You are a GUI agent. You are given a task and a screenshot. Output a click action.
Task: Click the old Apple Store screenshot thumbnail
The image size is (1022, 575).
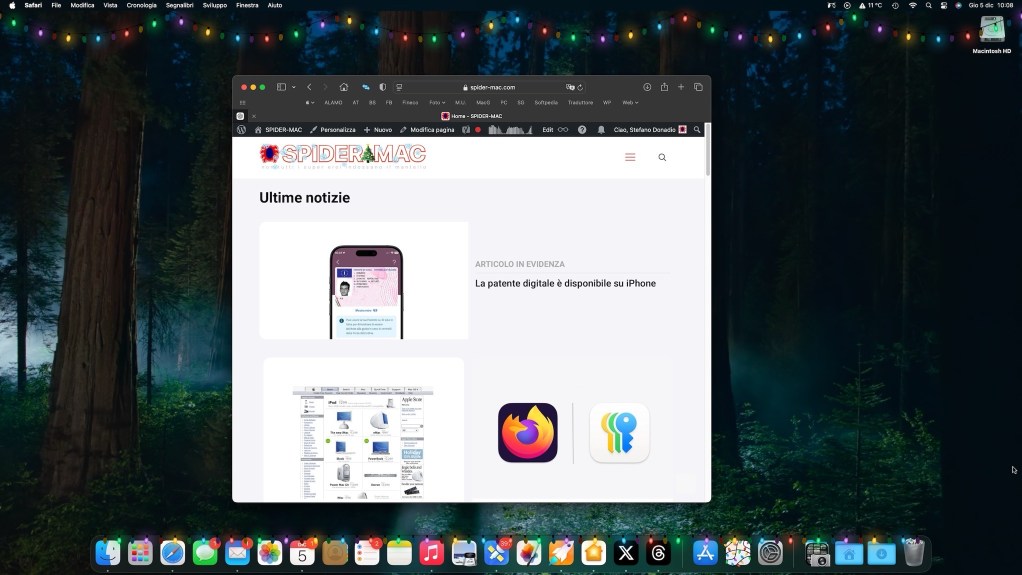[364, 430]
